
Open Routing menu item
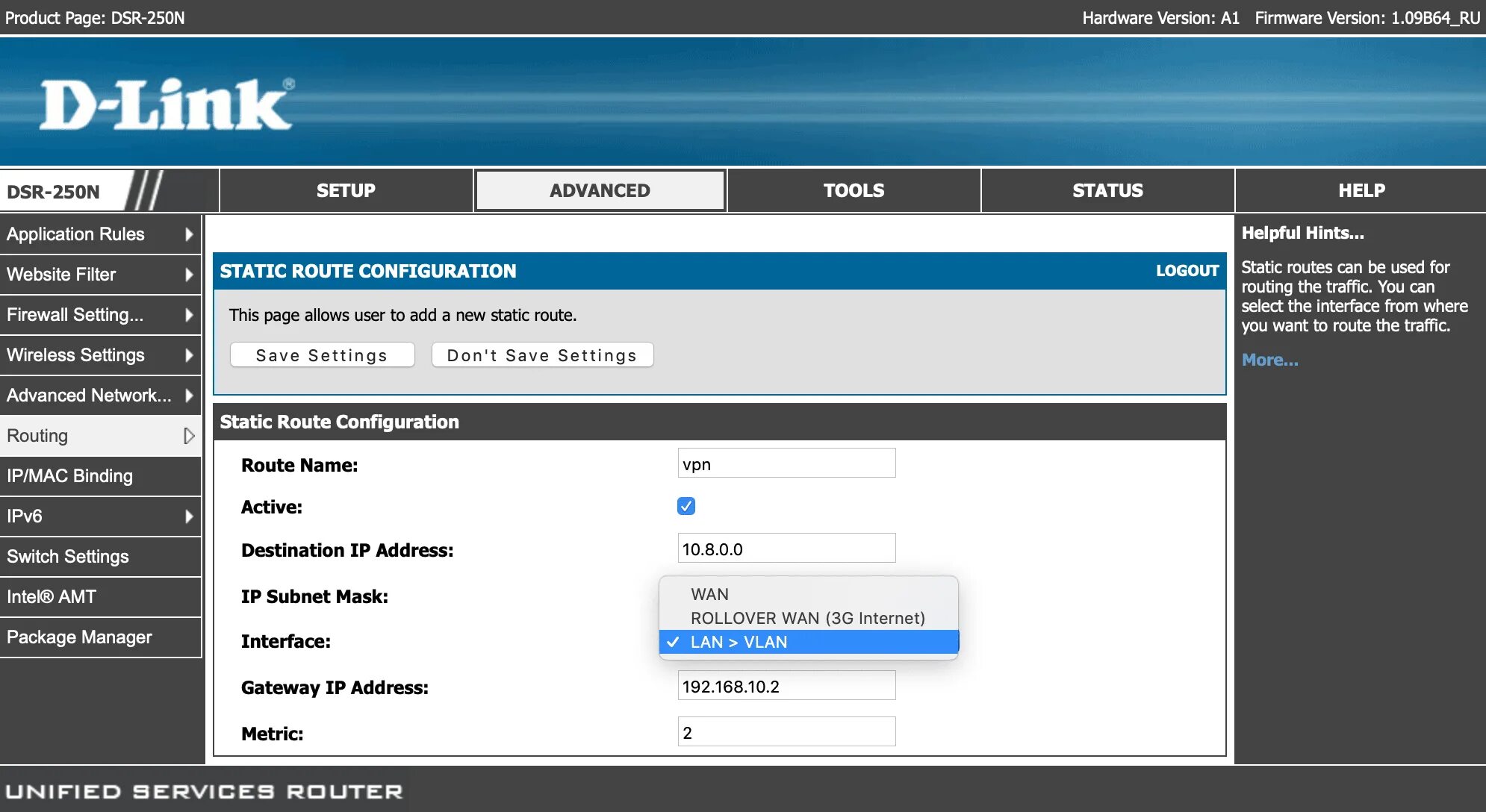coord(101,436)
